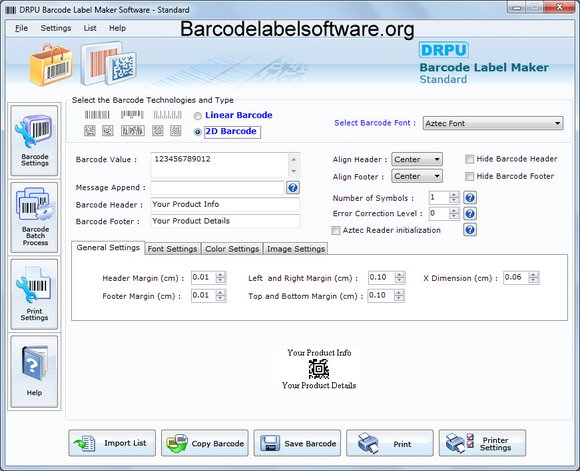Click the fourth 2D barcode sample icon

pos(158,131)
